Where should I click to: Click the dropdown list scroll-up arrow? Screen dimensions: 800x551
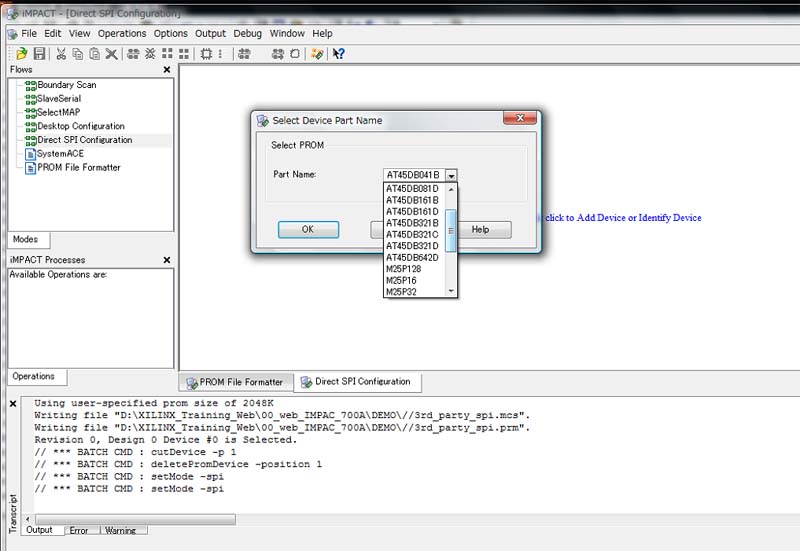tap(451, 190)
